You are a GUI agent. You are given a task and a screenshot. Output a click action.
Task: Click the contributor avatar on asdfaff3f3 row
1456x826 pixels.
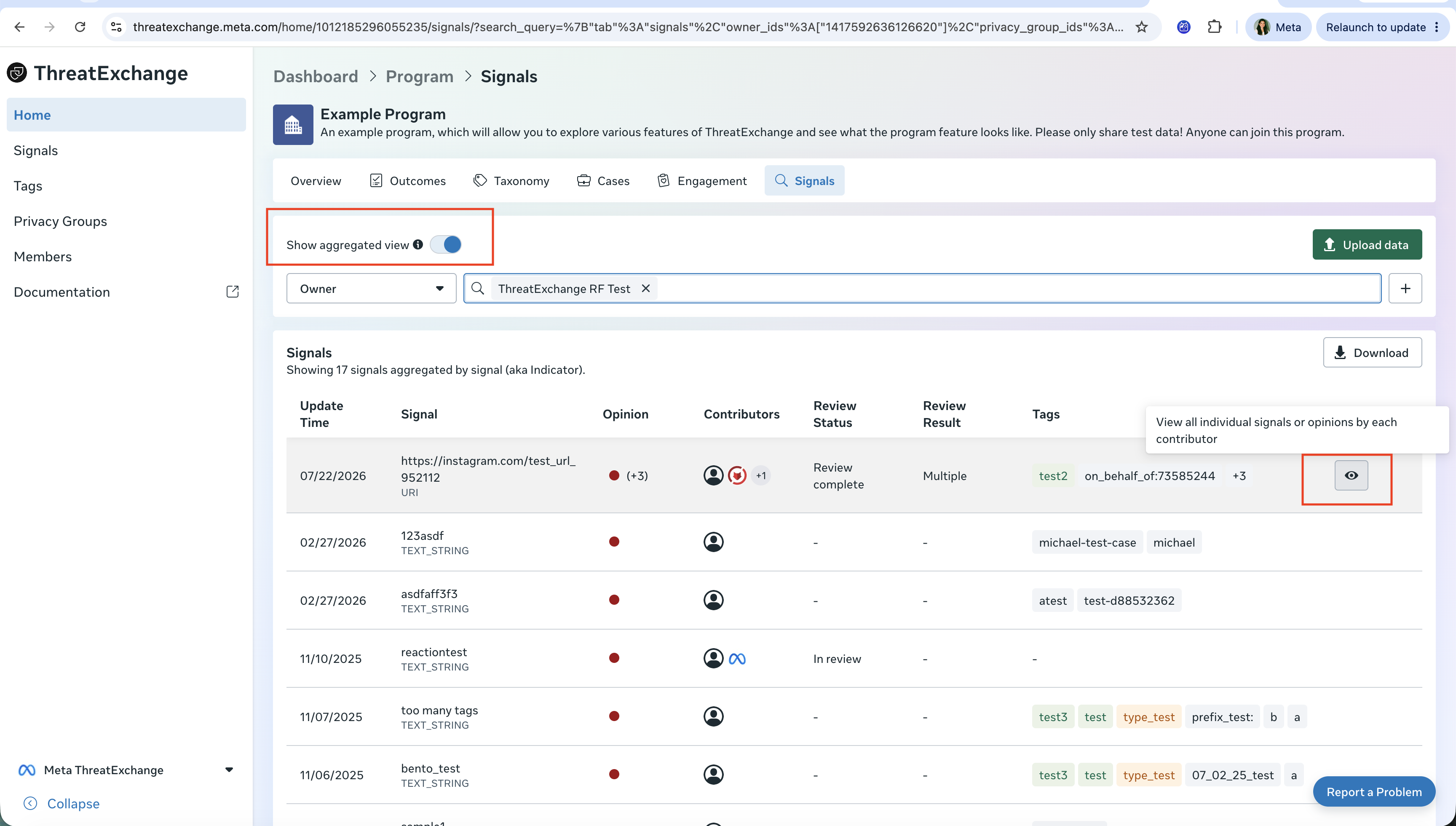(713, 600)
